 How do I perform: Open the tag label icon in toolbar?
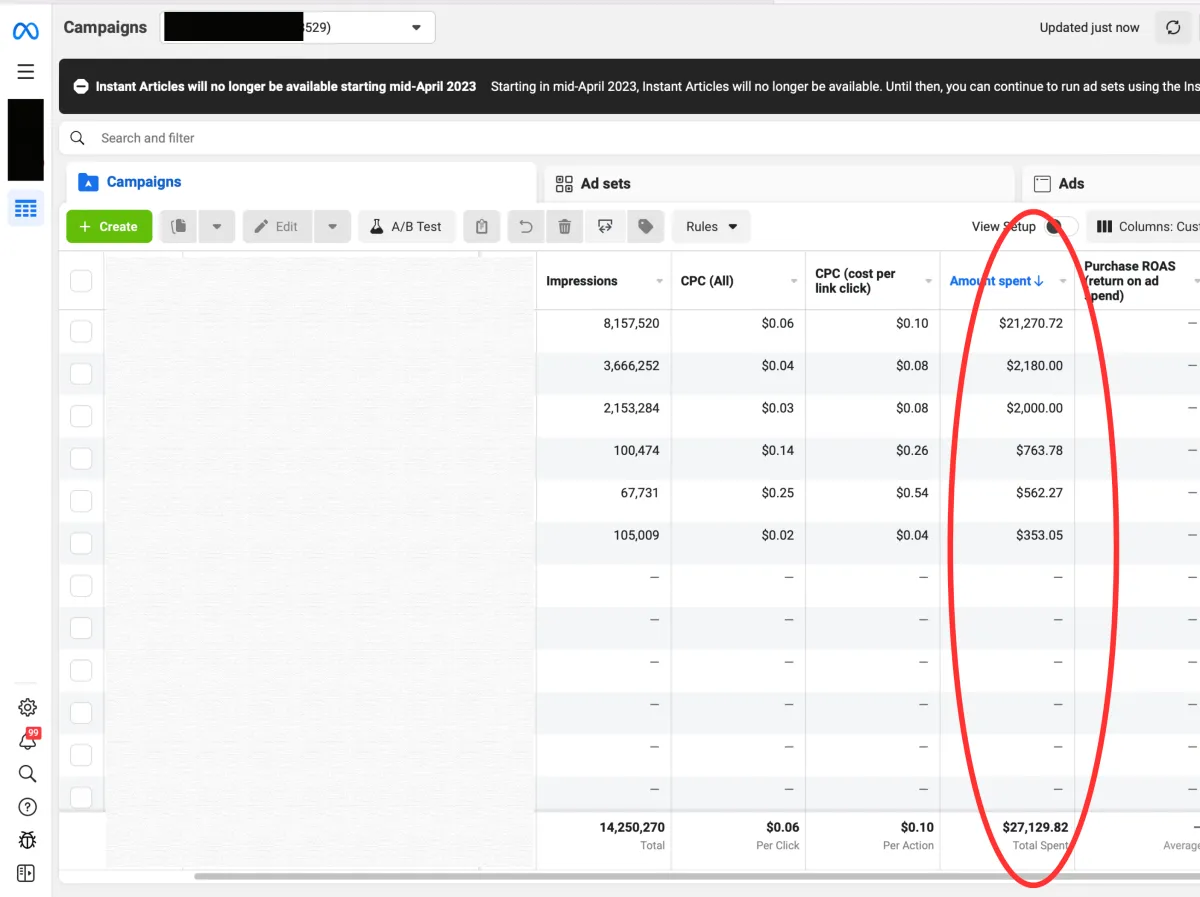coord(646,227)
